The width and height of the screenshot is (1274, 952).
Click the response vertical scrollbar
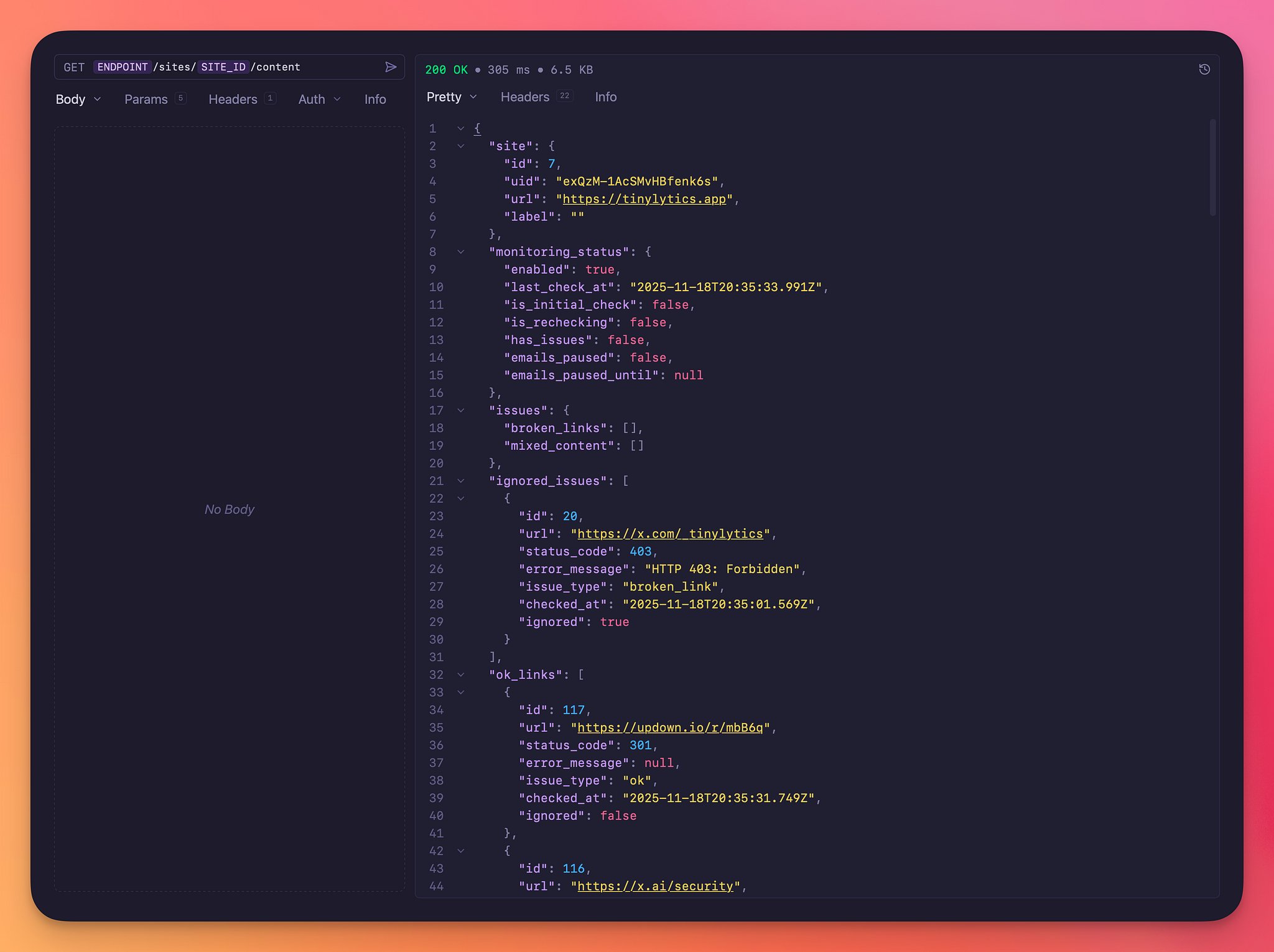[x=1212, y=168]
